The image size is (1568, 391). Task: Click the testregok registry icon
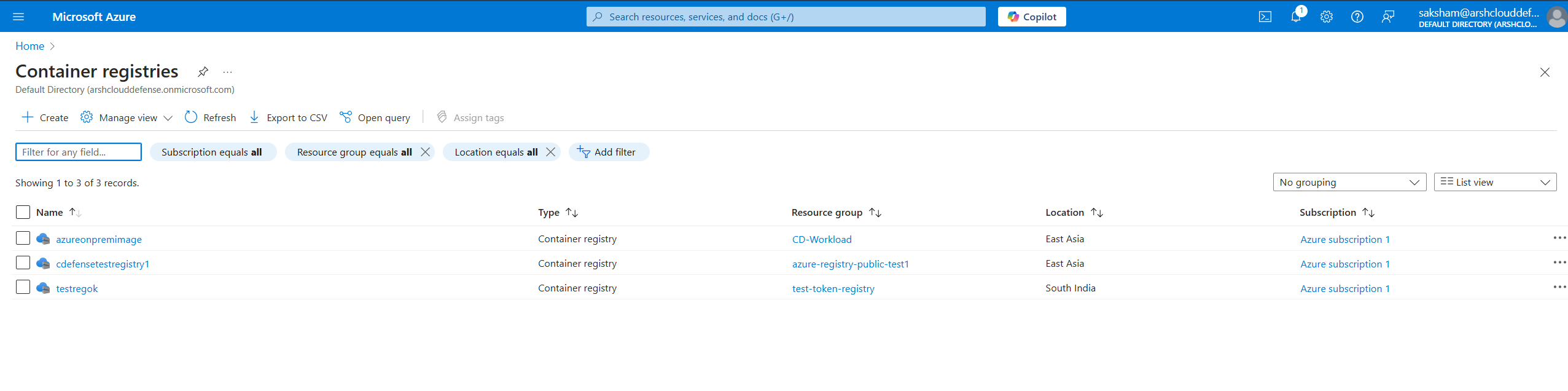tap(43, 288)
